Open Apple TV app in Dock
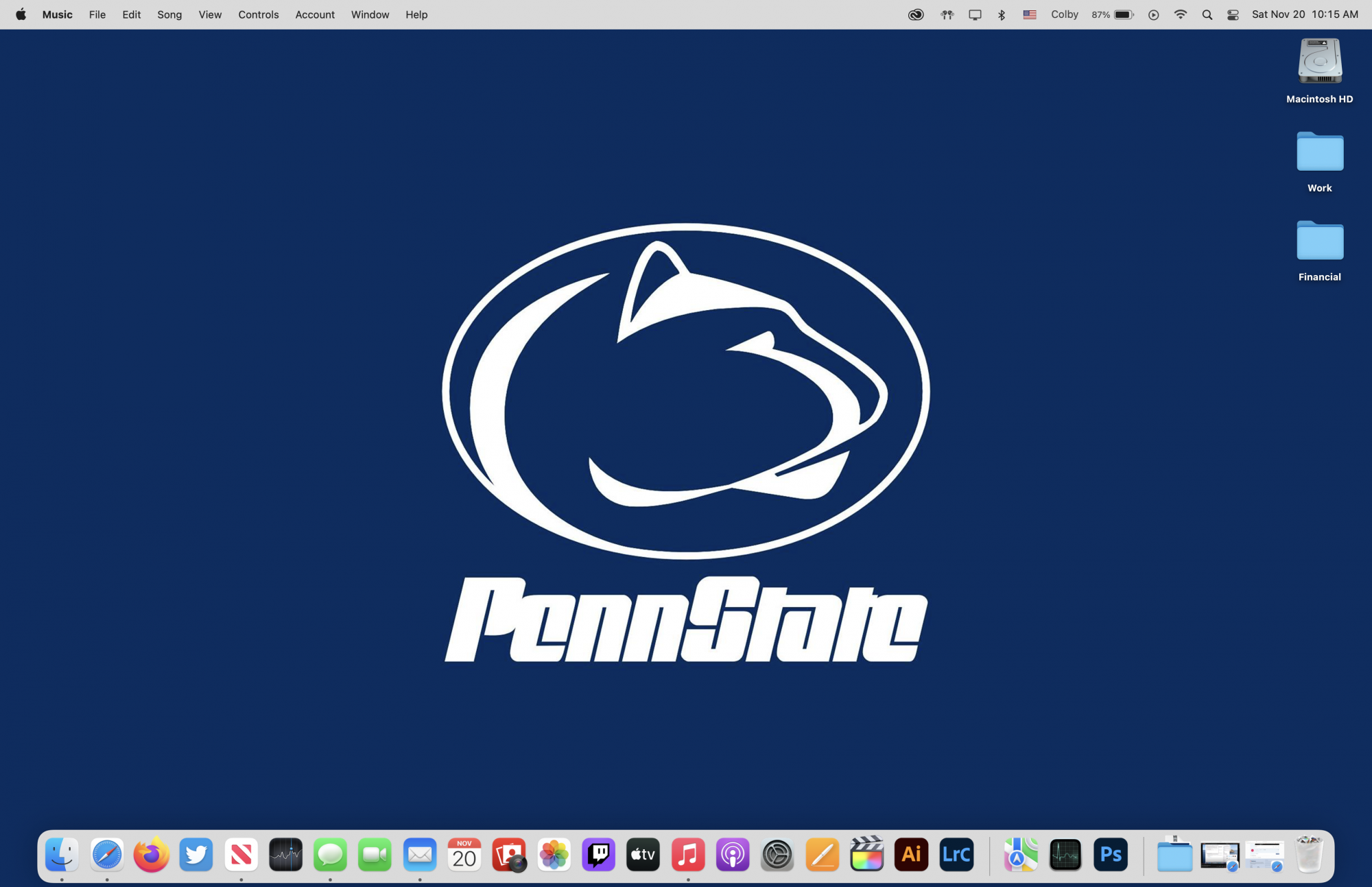This screenshot has width=1372, height=887. (x=643, y=855)
